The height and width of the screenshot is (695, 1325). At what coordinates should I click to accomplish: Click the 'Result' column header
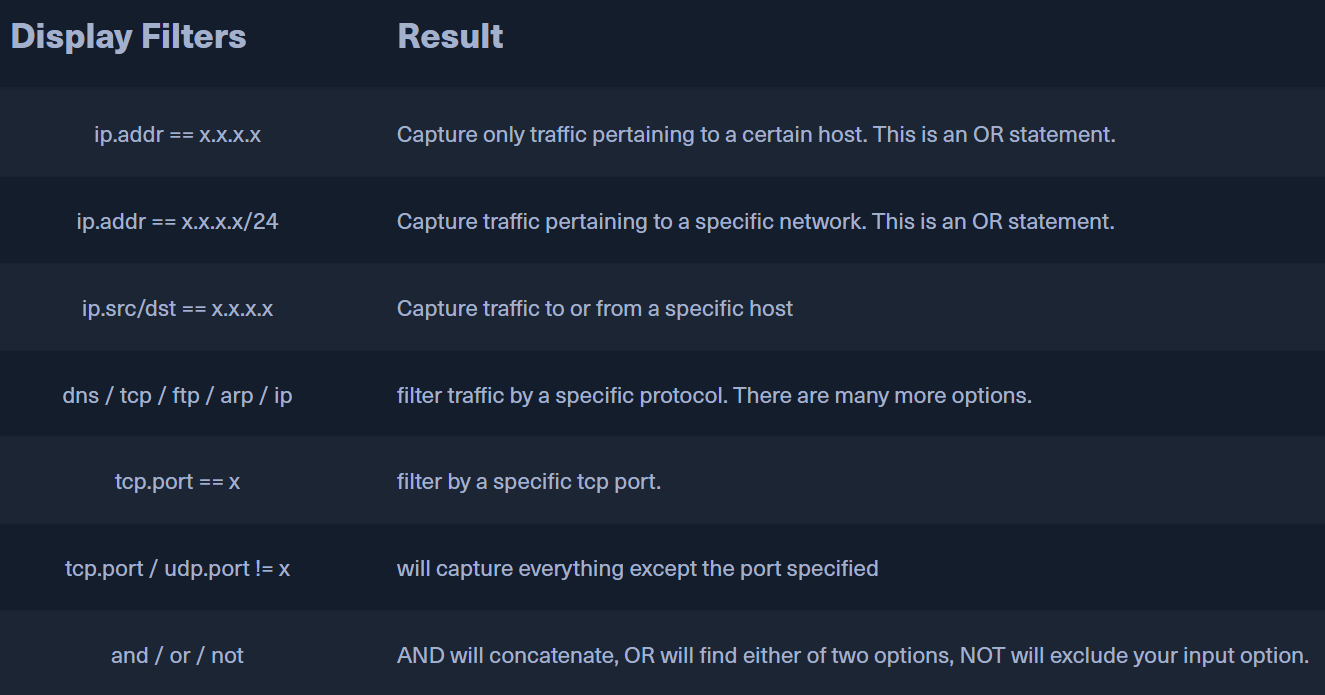(450, 37)
